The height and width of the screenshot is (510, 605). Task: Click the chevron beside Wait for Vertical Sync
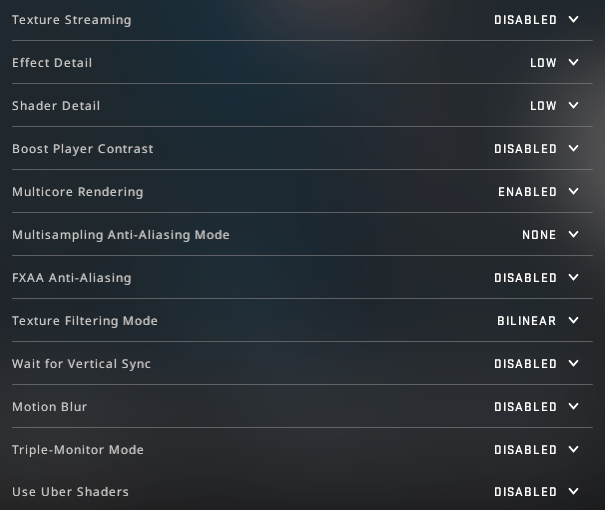[573, 364]
